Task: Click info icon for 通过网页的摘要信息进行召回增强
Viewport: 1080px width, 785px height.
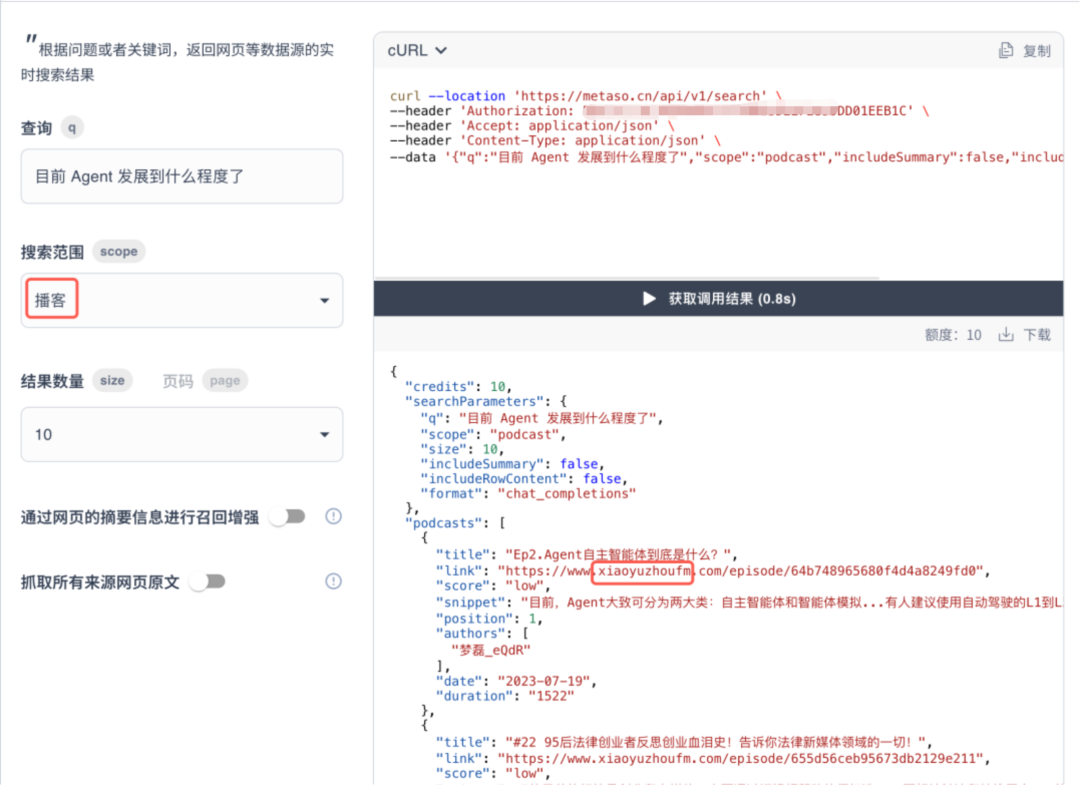Action: (333, 516)
